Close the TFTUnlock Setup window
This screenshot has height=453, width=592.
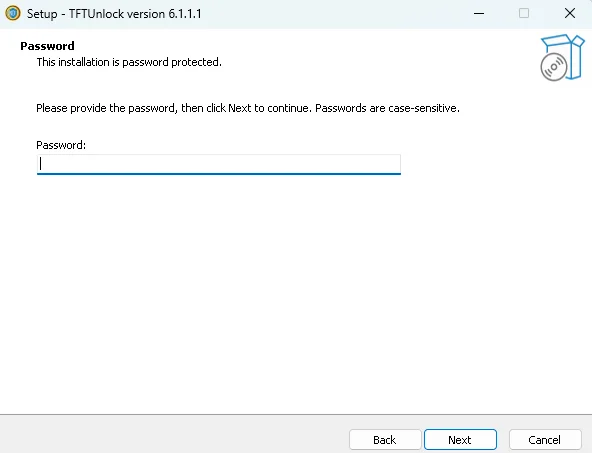(x=569, y=14)
